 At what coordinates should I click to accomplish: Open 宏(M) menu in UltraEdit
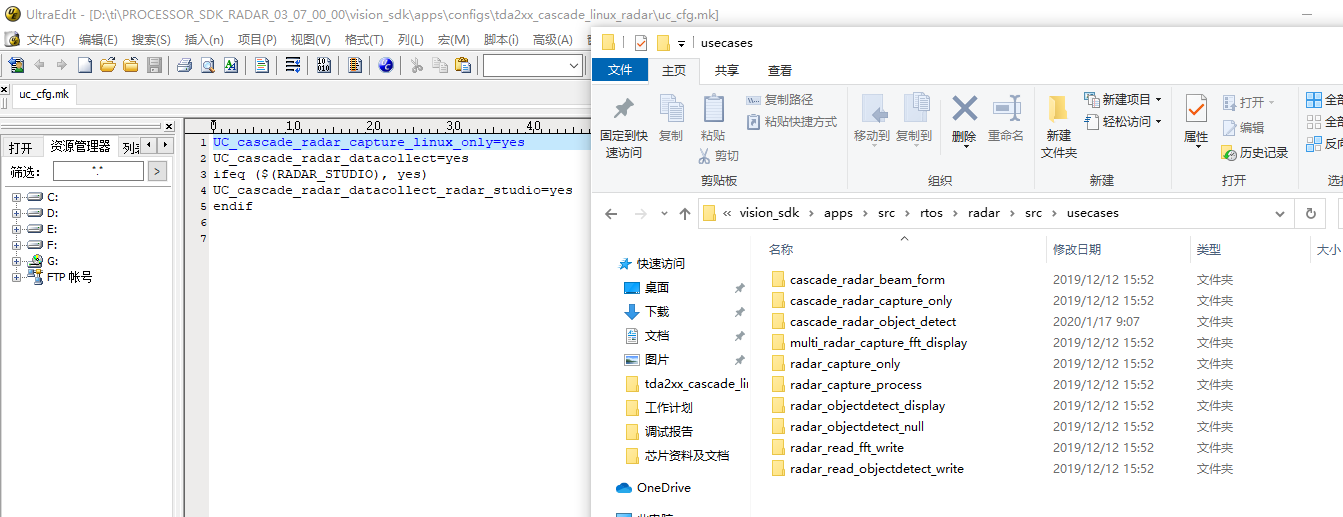pos(454,40)
